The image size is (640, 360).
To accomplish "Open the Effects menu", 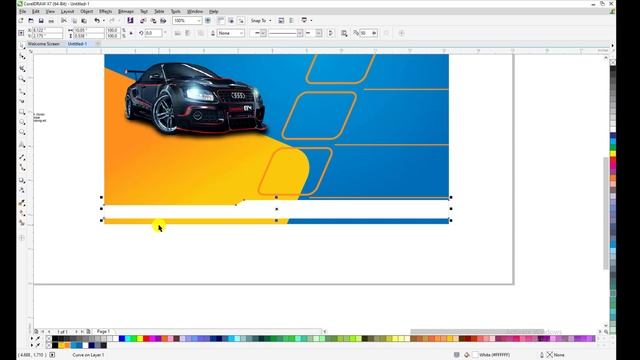I will 105,11.
